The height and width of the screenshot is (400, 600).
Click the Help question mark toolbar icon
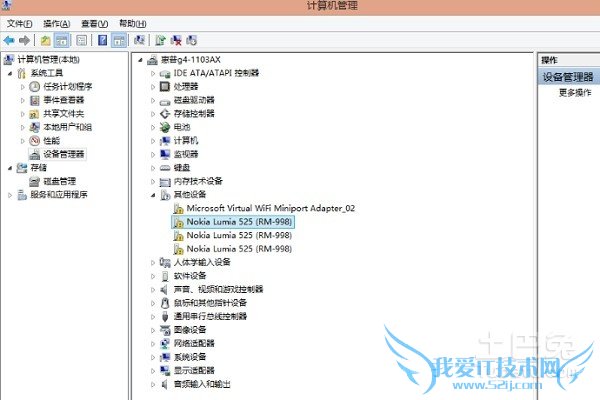pyautogui.click(x=102, y=40)
